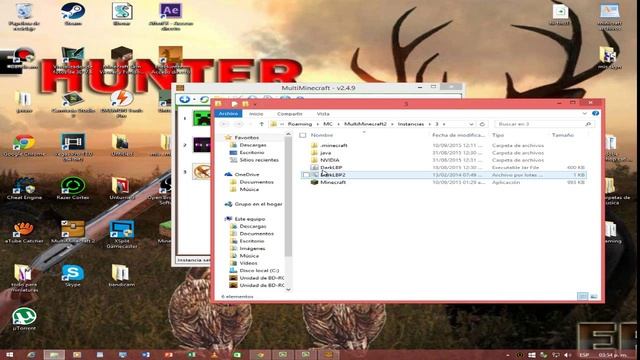Screen dimensions: 640x360
Task: Open the bandicam desktop folder
Action: pyautogui.click(x=121, y=276)
